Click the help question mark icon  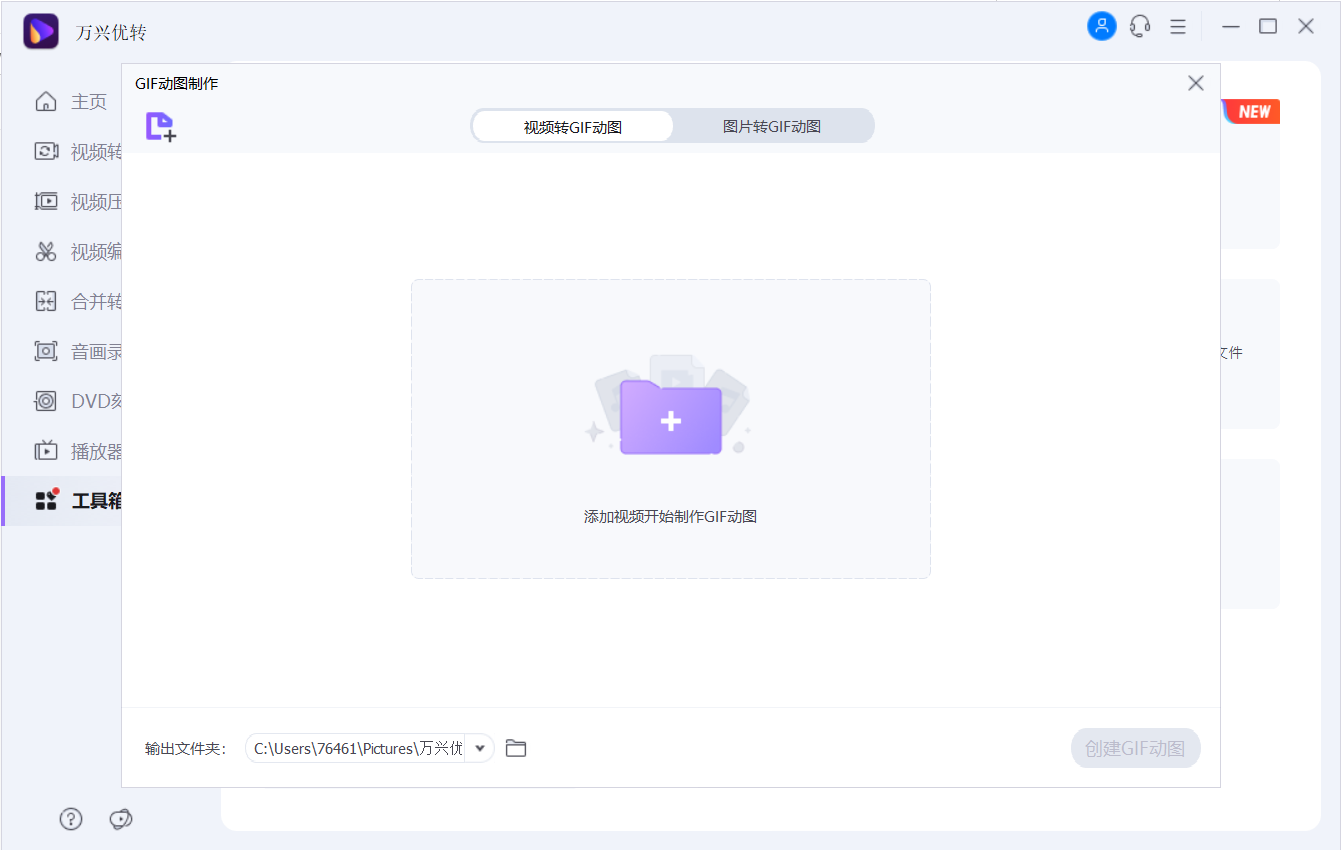coord(71,819)
